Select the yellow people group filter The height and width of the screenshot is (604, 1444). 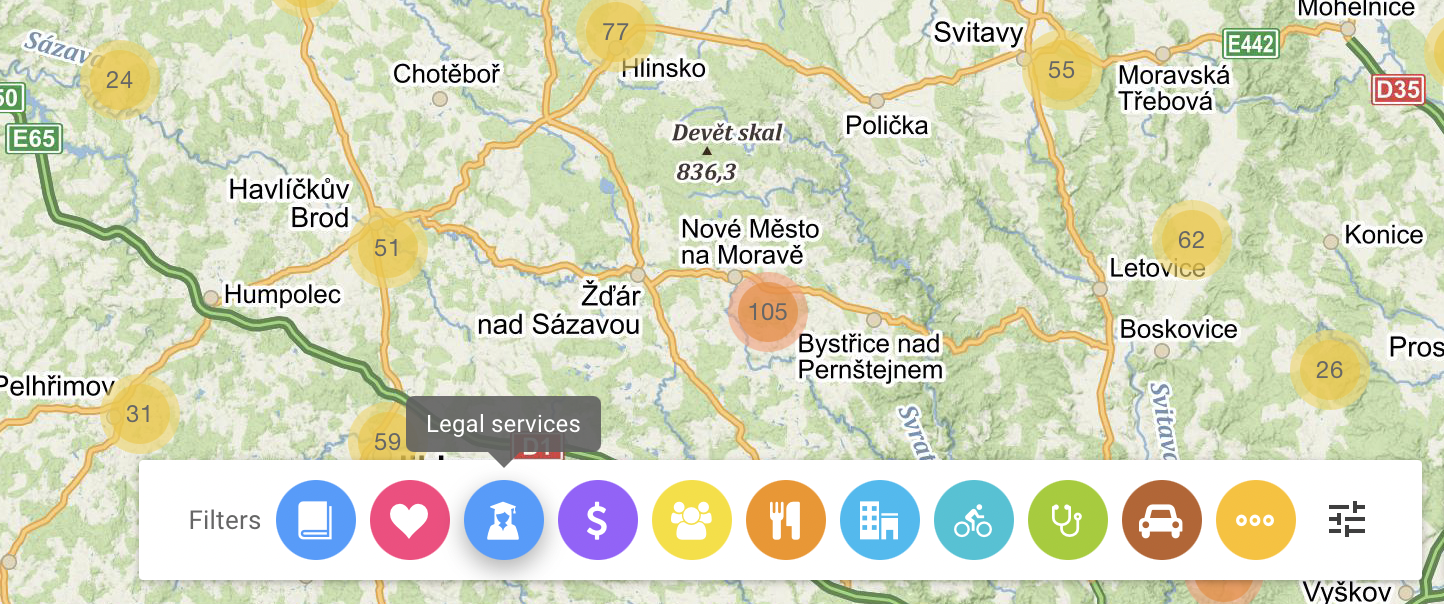[x=692, y=520]
